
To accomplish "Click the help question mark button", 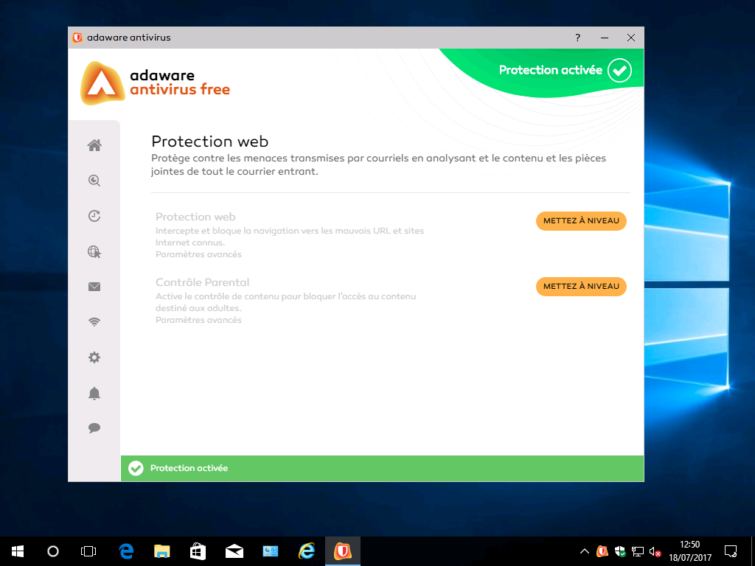I will tap(577, 38).
